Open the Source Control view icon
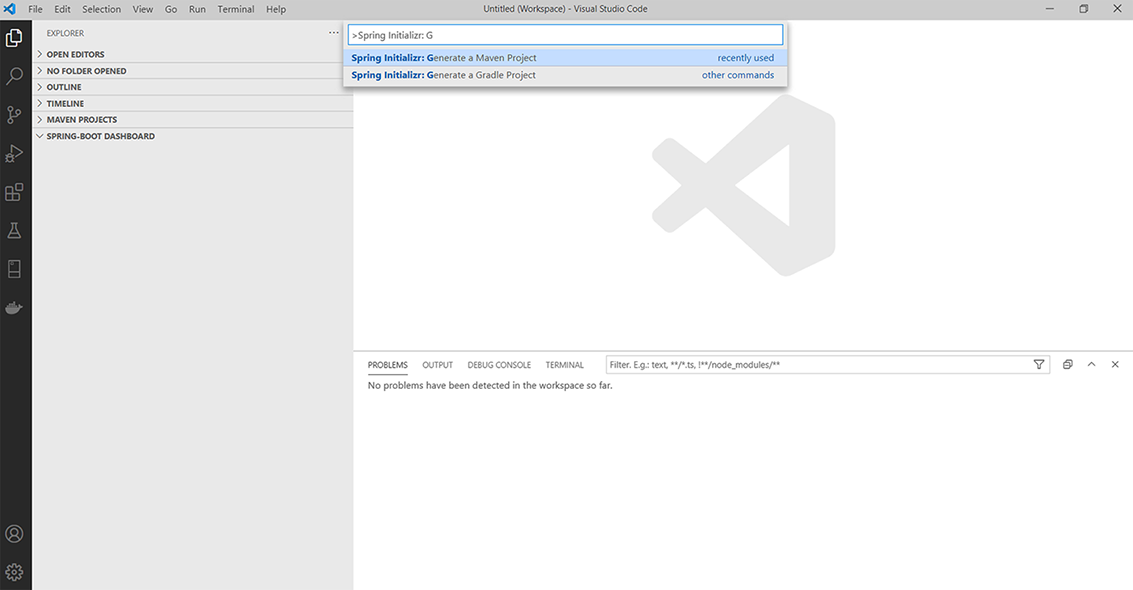The height and width of the screenshot is (590, 1133). click(15, 115)
